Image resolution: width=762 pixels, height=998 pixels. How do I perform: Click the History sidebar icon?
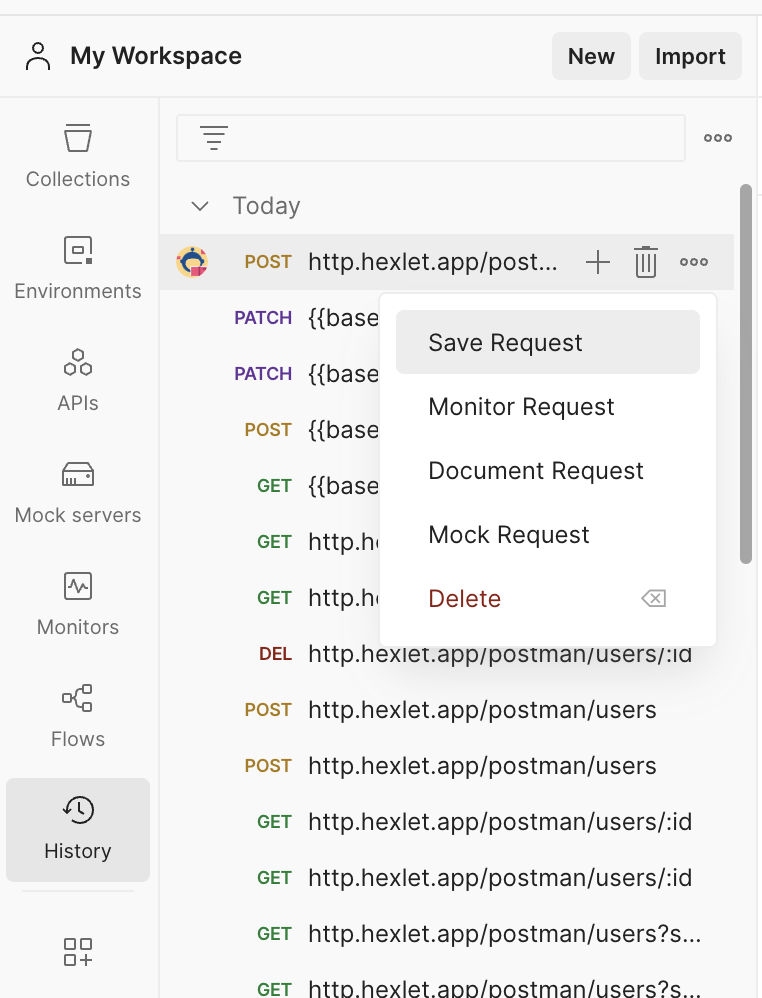pos(78,829)
